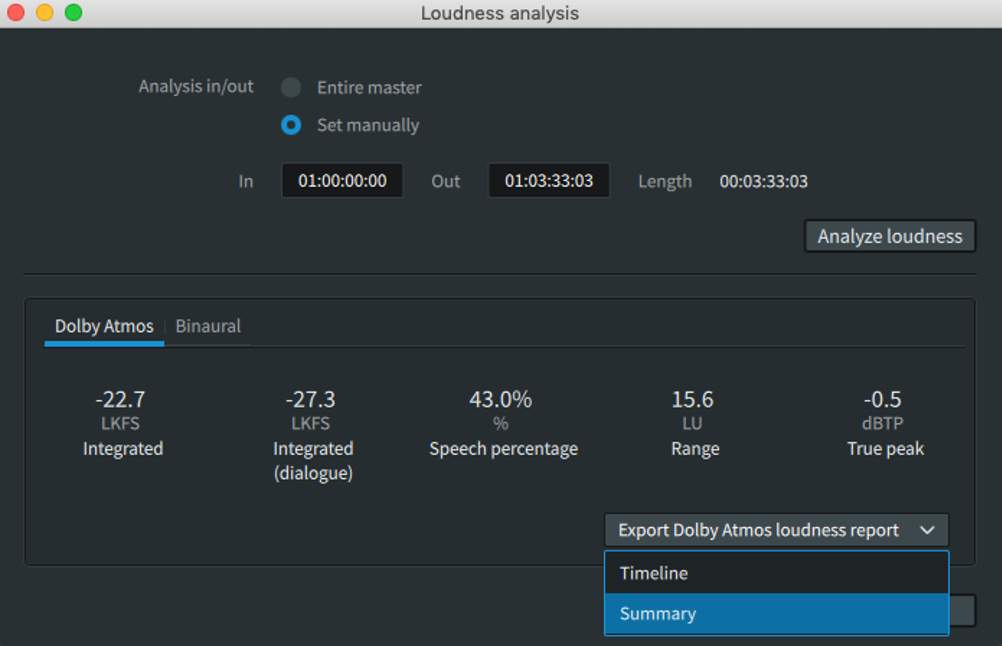Minimize window with the yellow button
This screenshot has width=1002, height=646.
(x=44, y=13)
